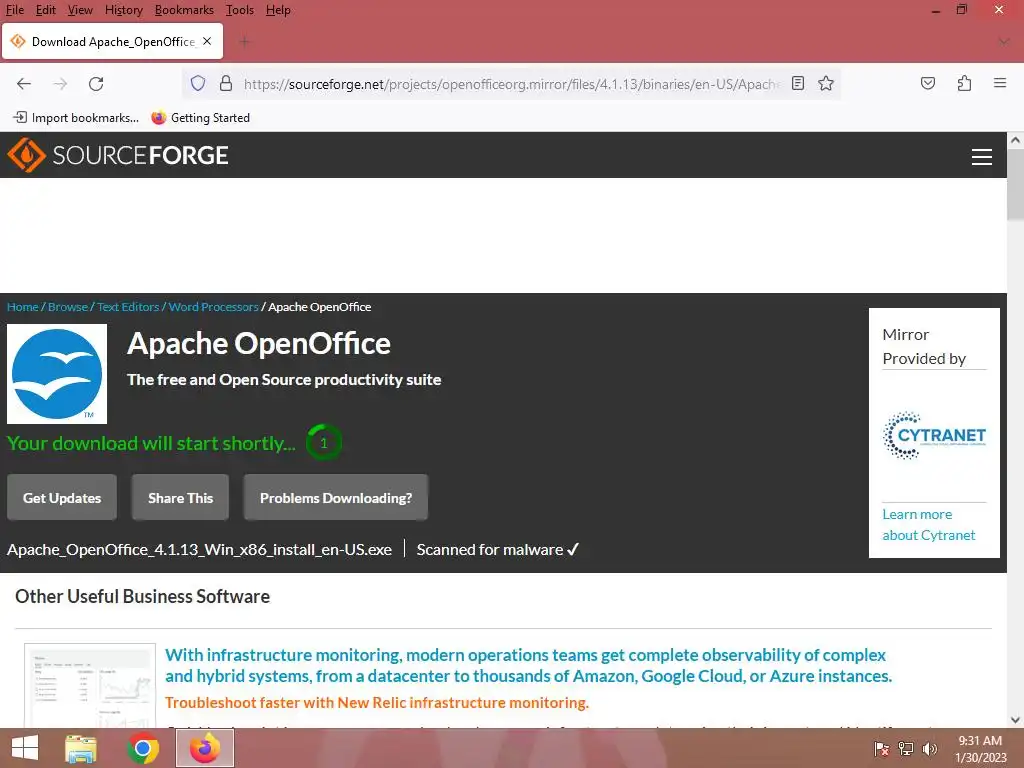This screenshot has height=768, width=1024.
Task: Expand the list all tabs chevron
Action: pyautogui.click(x=1004, y=42)
